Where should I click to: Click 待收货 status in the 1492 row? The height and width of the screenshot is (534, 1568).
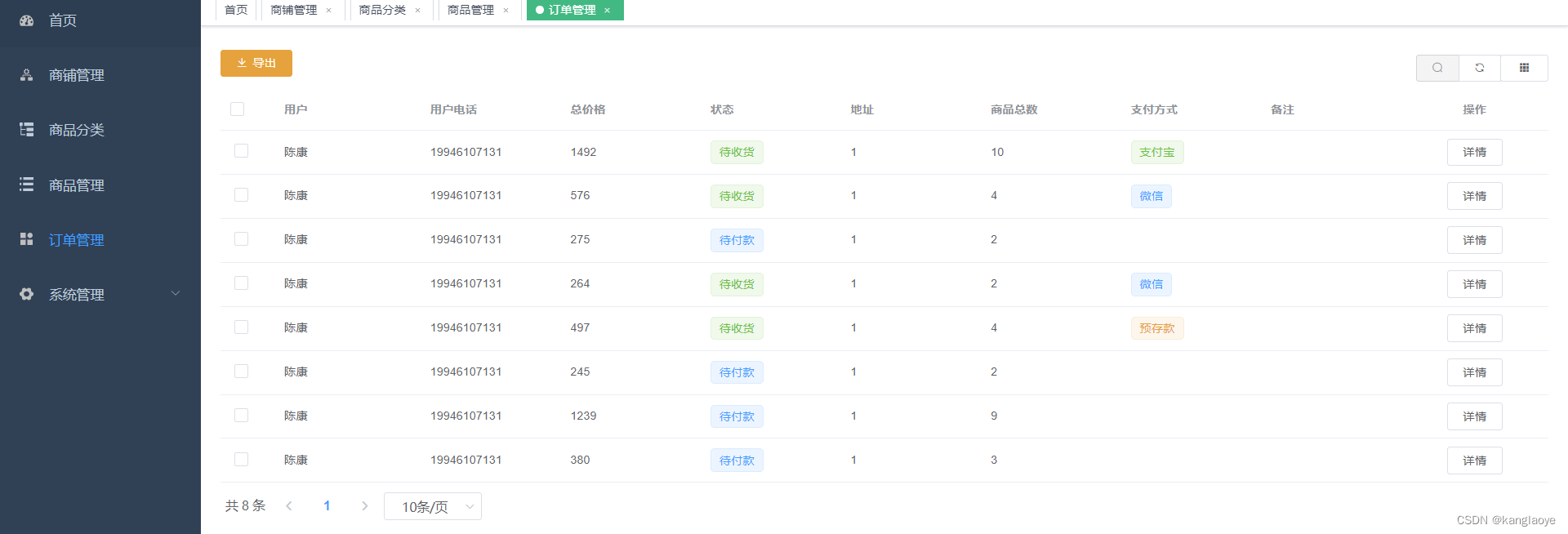737,153
